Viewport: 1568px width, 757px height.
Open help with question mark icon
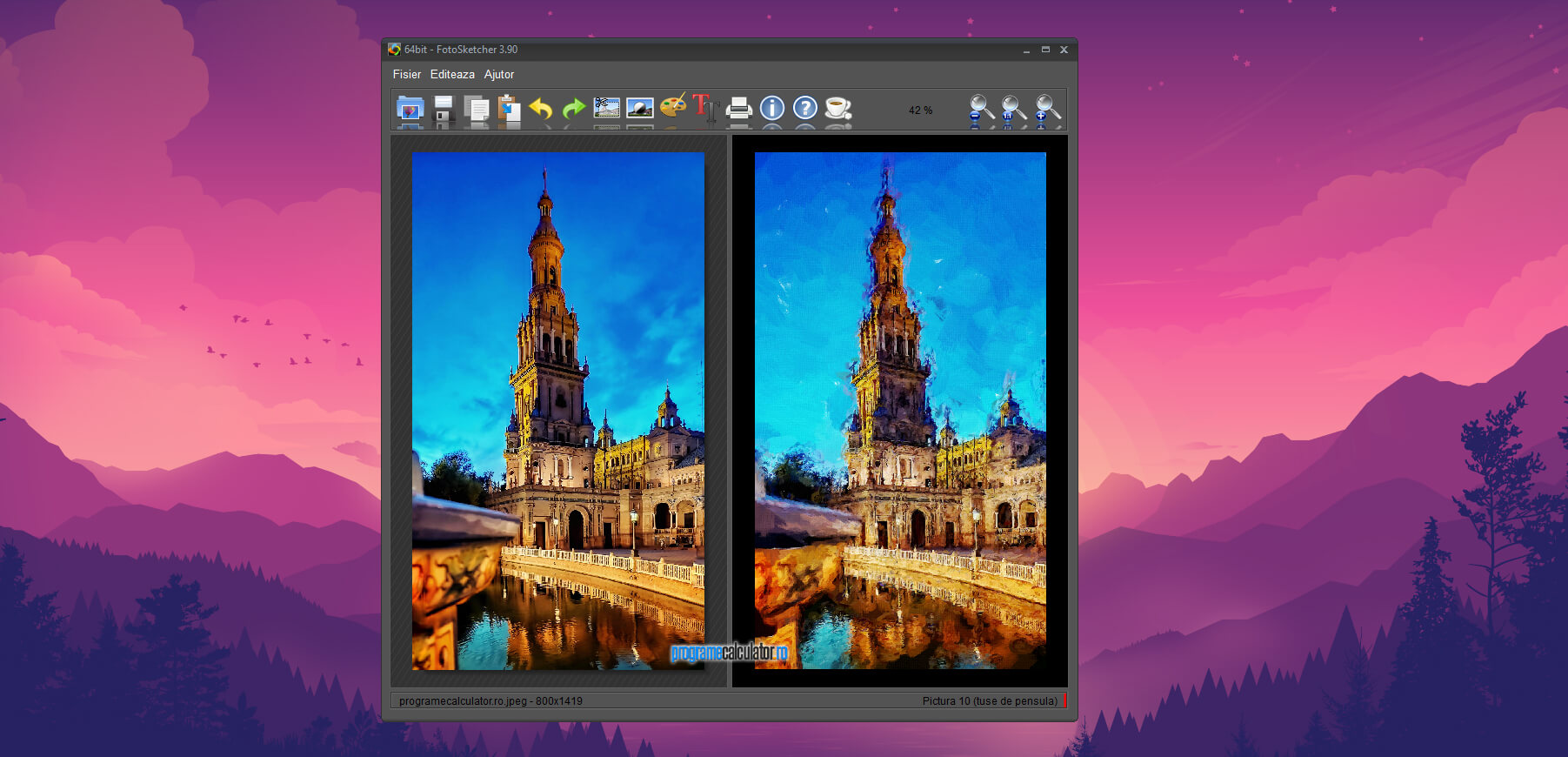[805, 108]
